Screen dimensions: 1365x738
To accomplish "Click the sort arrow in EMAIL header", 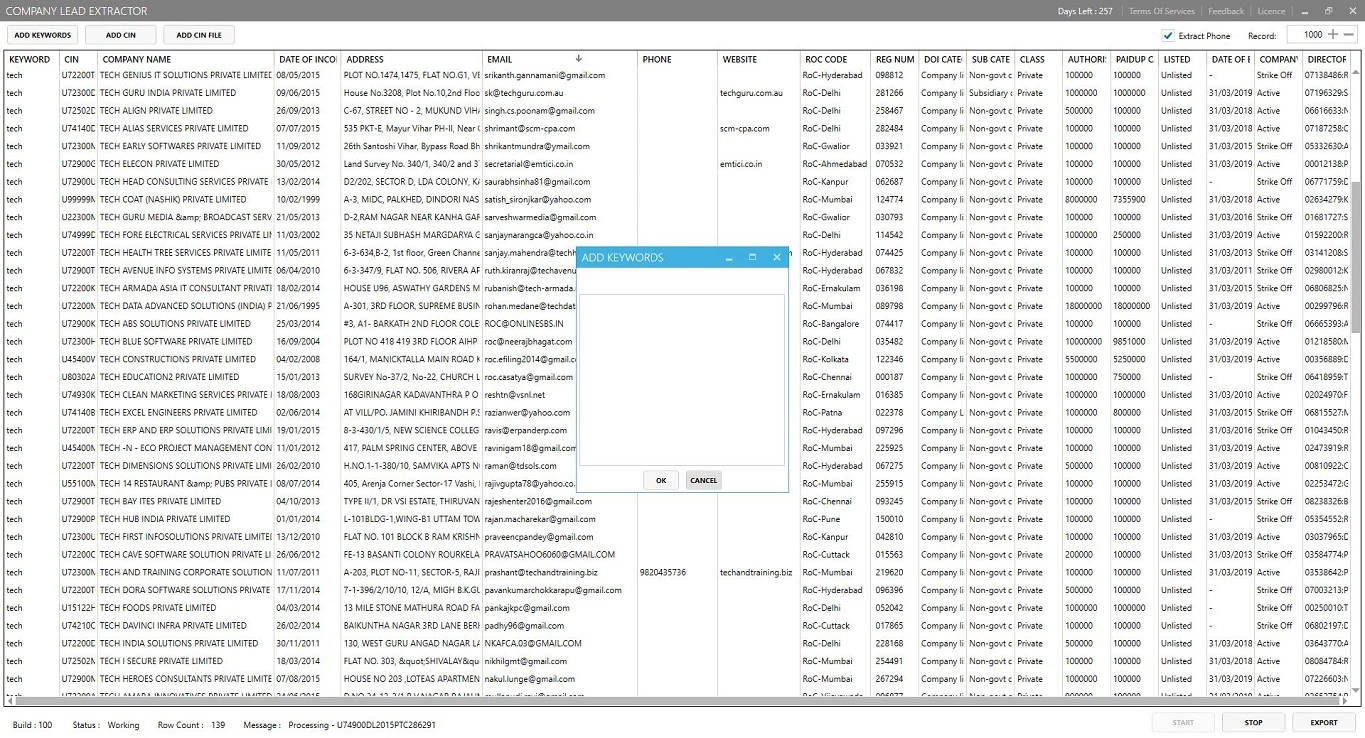I will point(578,59).
